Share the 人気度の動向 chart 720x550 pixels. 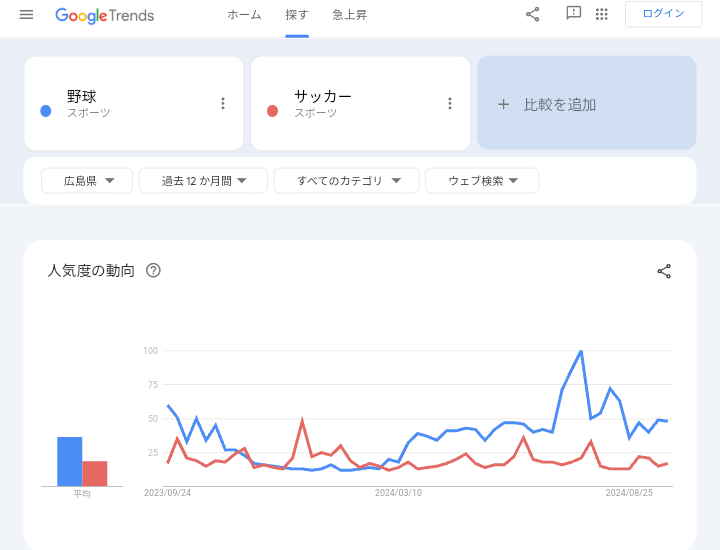coord(664,271)
